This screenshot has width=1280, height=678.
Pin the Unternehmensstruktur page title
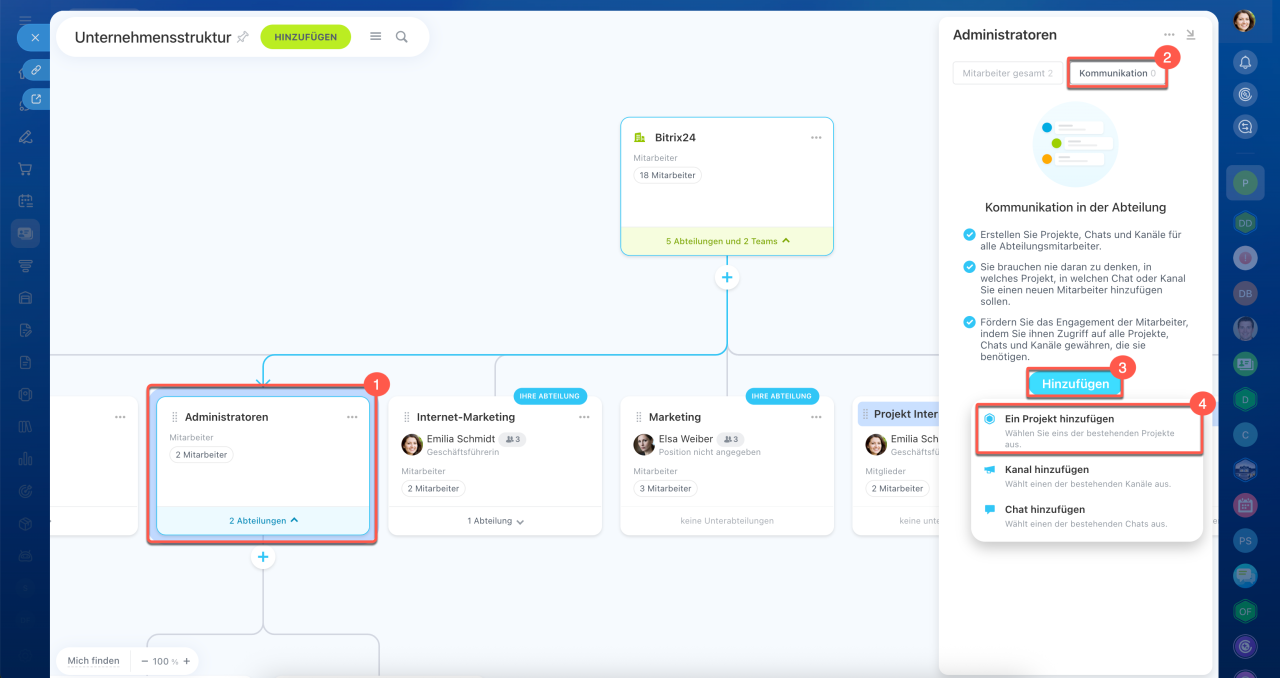[x=242, y=37]
